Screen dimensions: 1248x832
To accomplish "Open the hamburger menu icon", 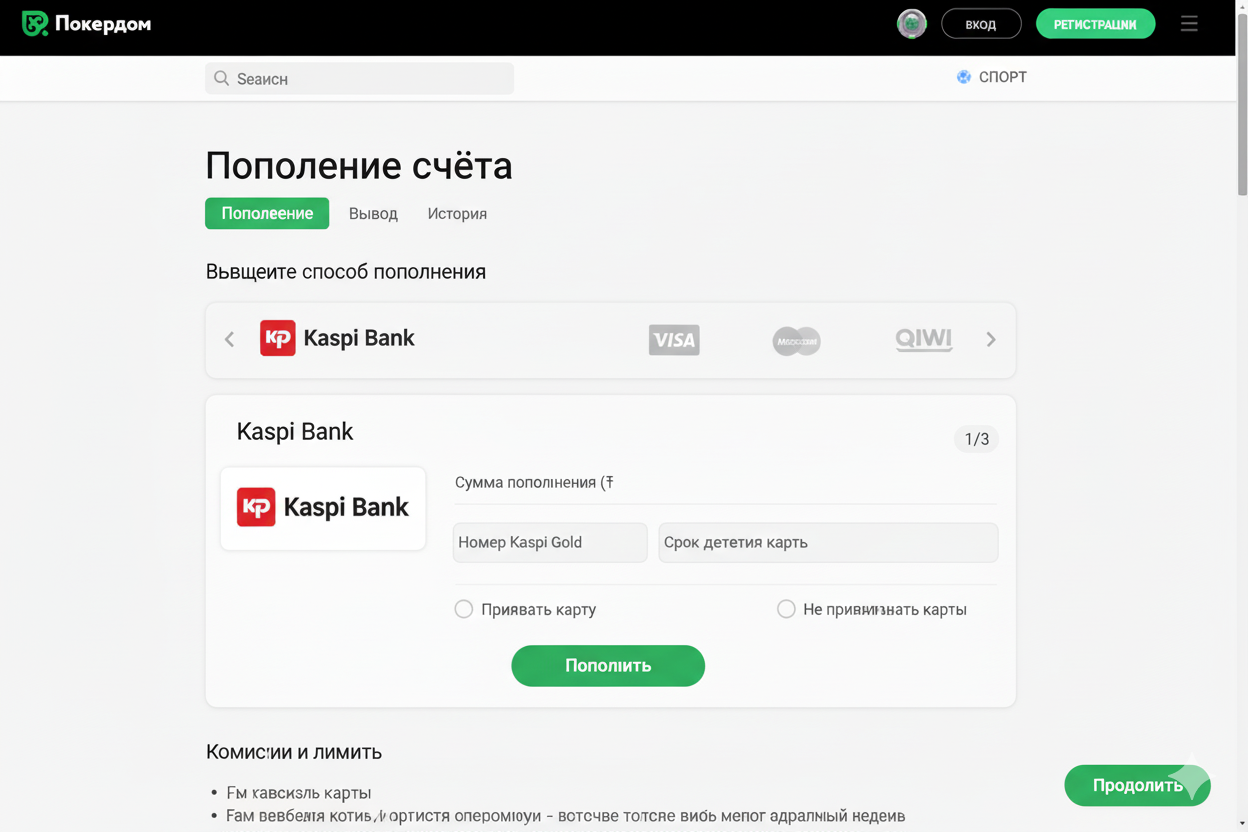I will click(x=1189, y=24).
